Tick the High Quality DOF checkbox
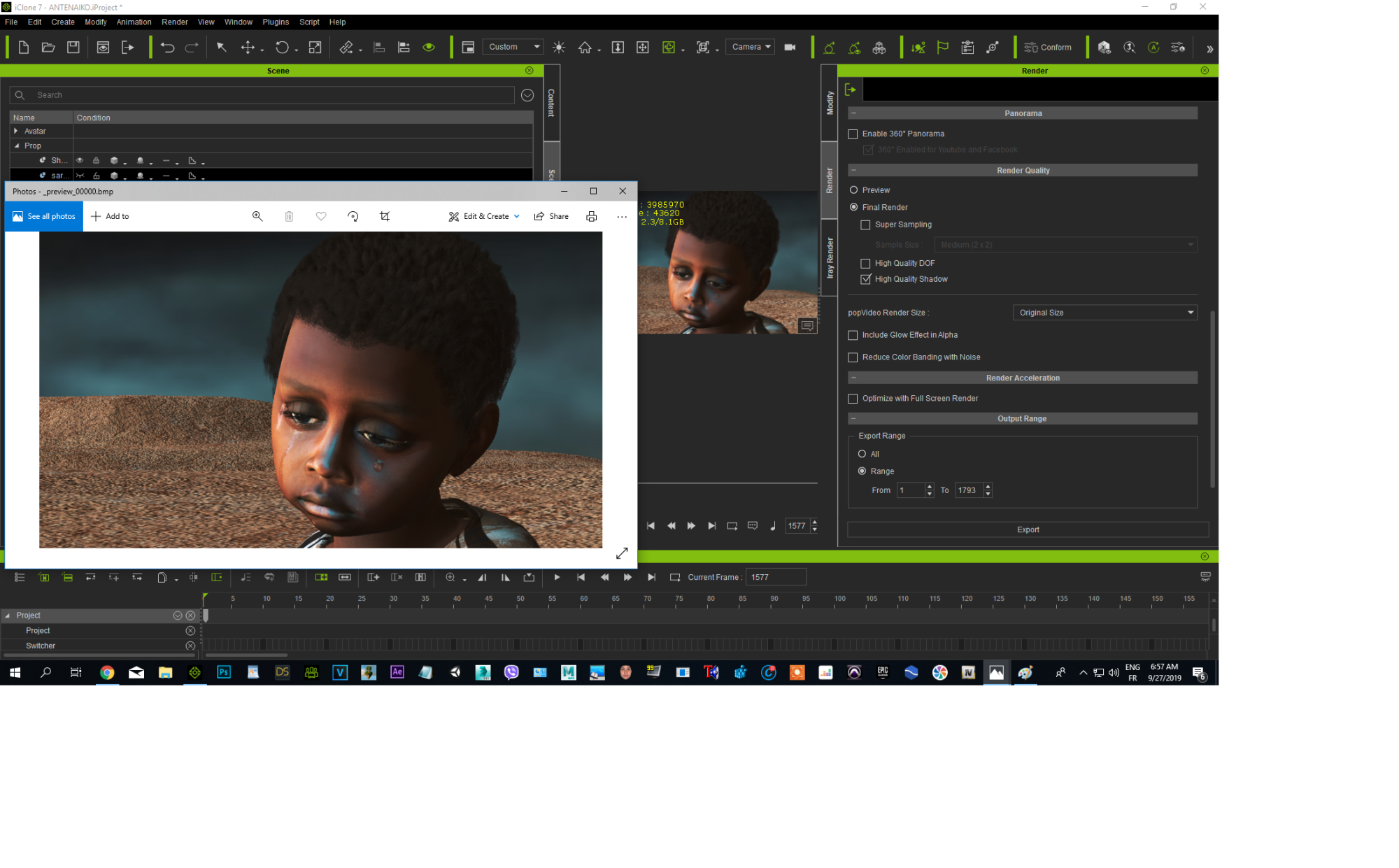This screenshot has height=868, width=1399. click(x=865, y=264)
